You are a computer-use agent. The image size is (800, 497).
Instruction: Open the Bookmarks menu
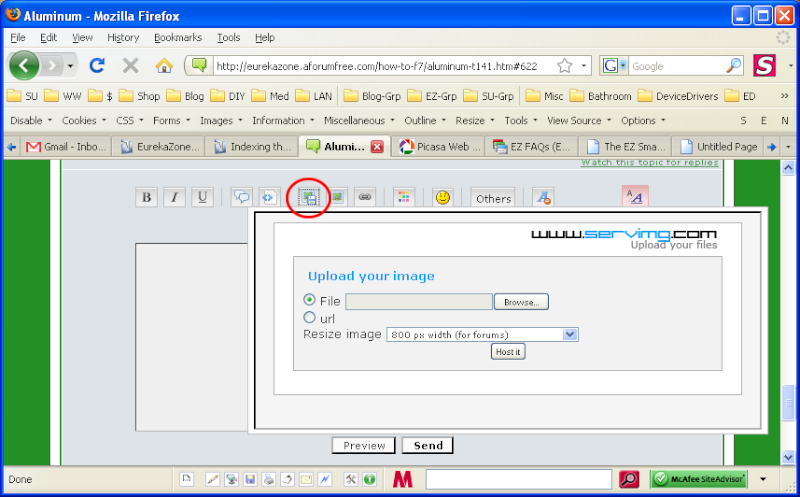click(178, 37)
